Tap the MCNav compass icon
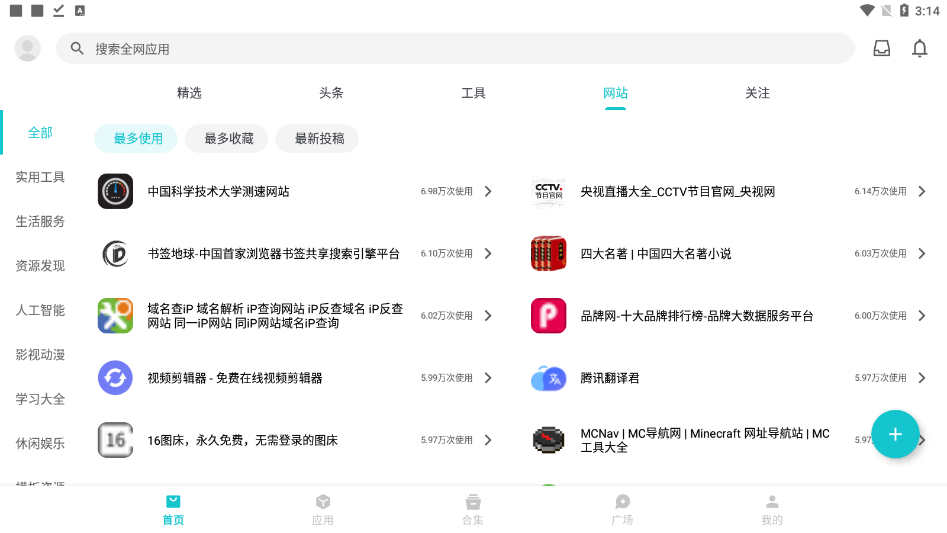 pos(548,440)
